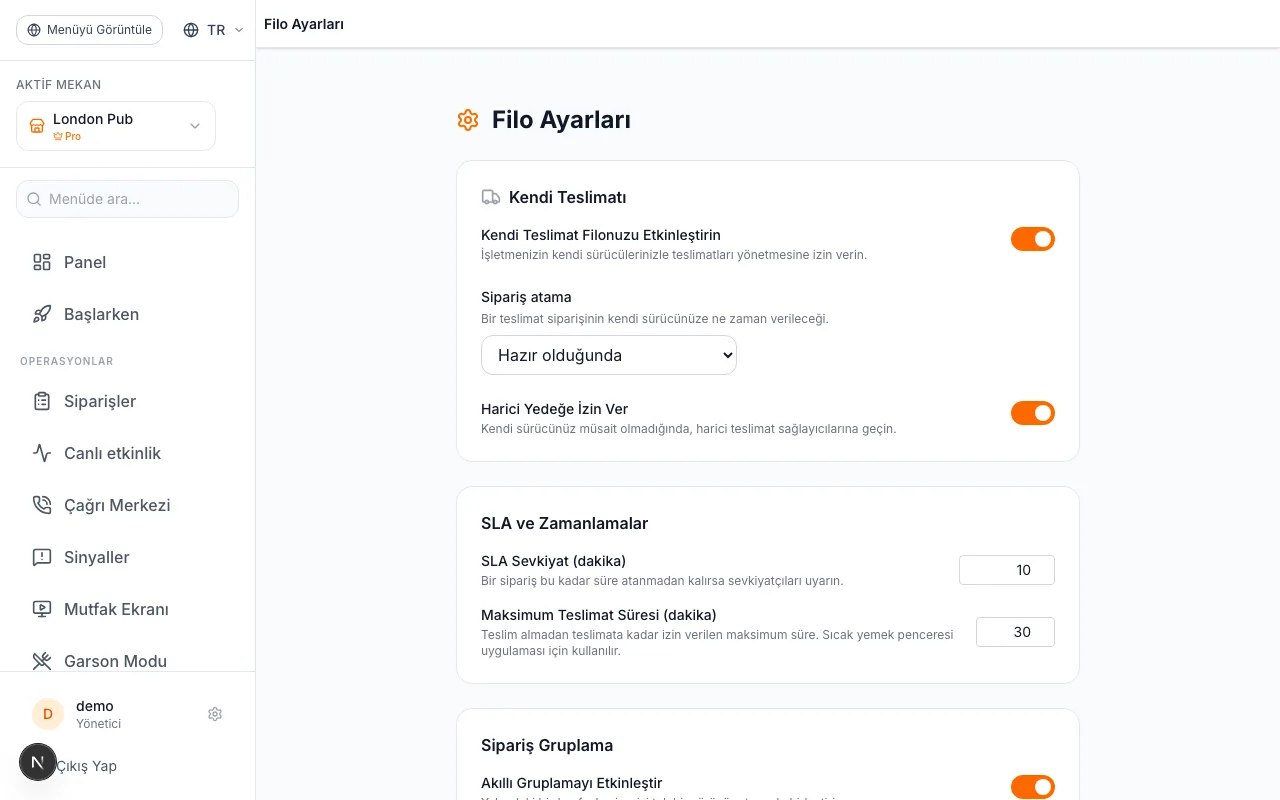The height and width of the screenshot is (800, 1280).
Task: Click the Menüyü Görüntüle button
Action: click(x=89, y=30)
